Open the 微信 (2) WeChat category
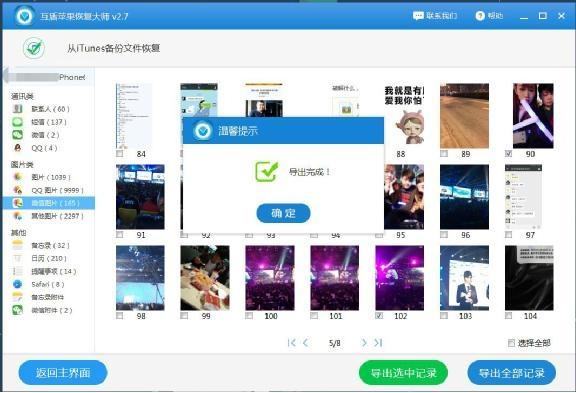Viewport: 576px width, 393px height. [x=36, y=135]
